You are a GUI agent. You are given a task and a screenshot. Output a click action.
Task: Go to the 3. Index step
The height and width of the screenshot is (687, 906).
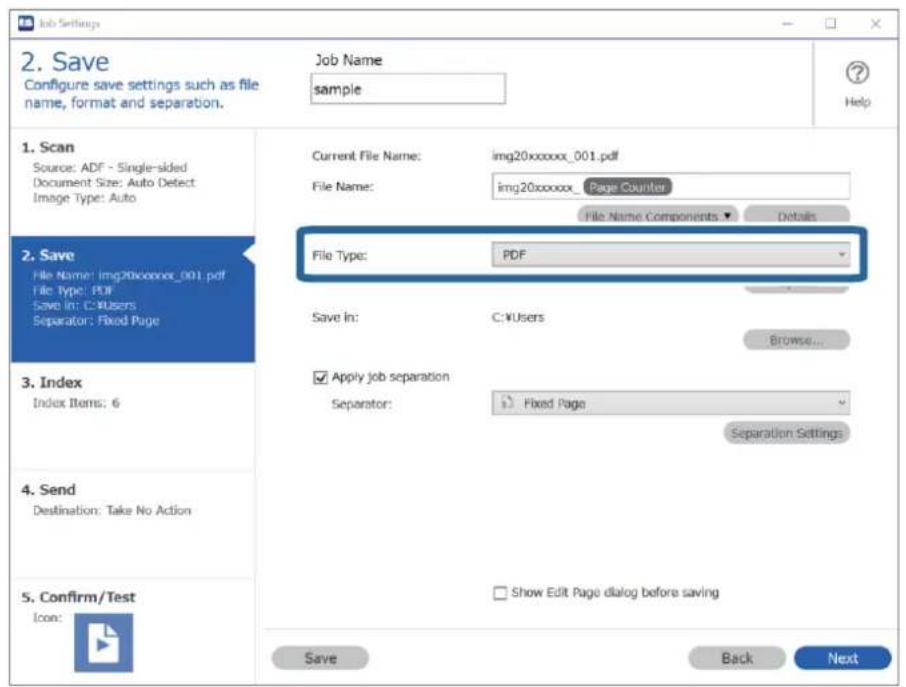pyautogui.click(x=132, y=417)
